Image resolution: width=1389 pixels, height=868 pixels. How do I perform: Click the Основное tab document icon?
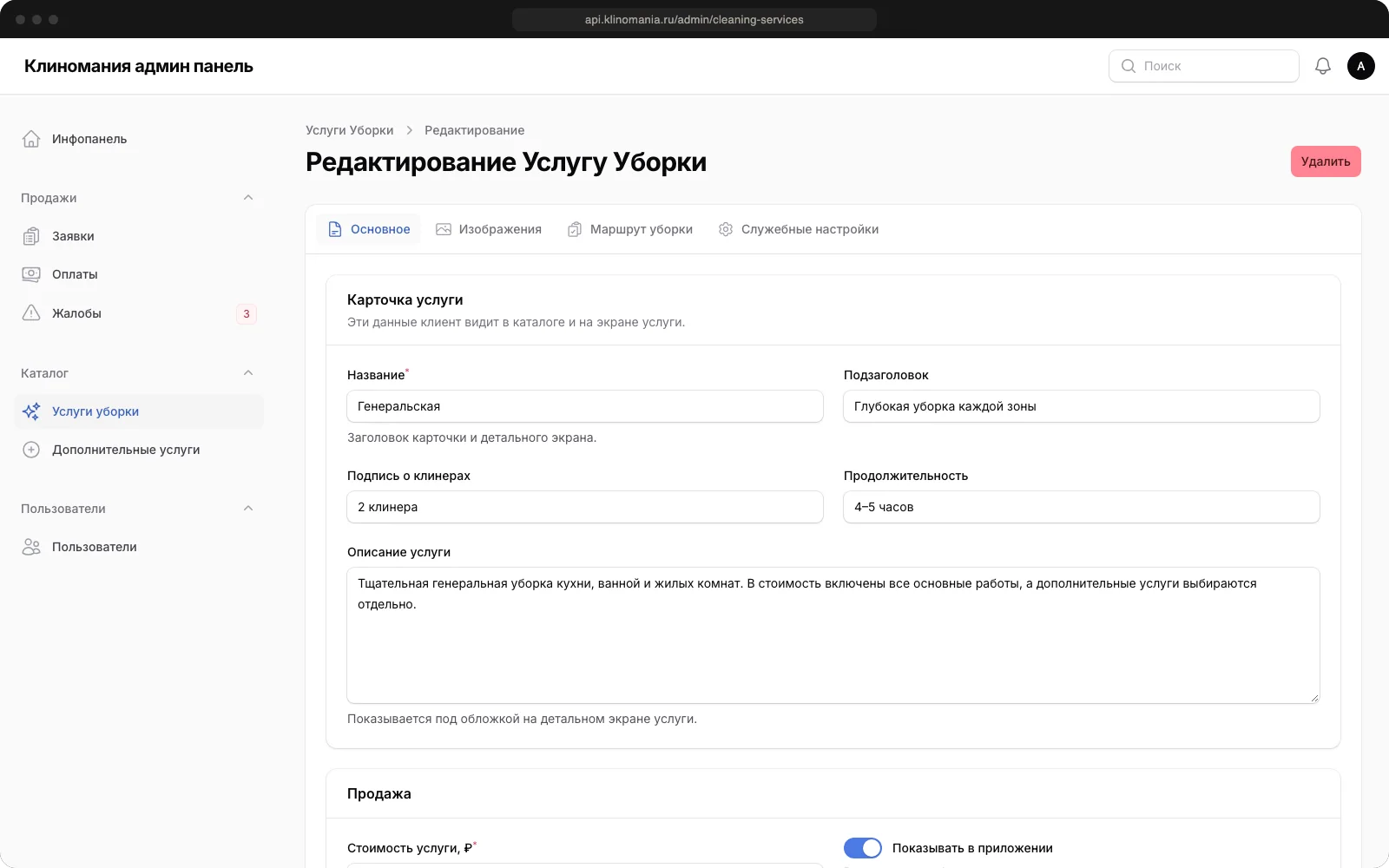[x=335, y=229]
